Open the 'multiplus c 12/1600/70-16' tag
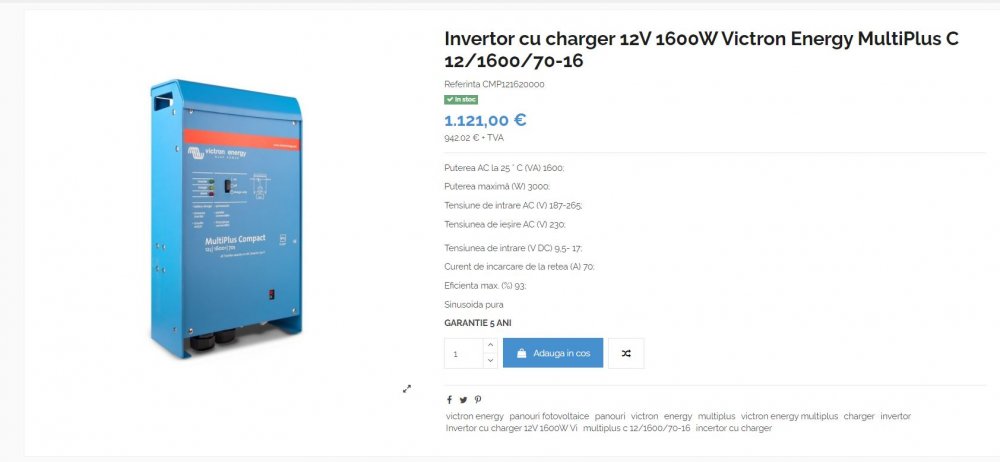1000x462 pixels. coord(636,428)
